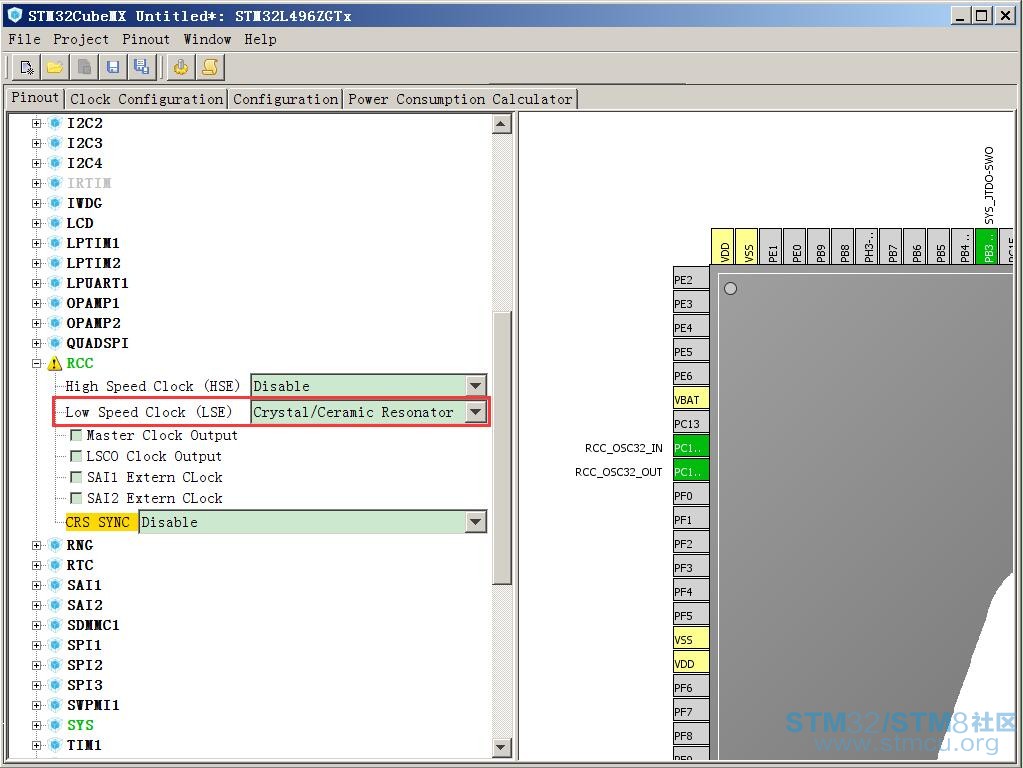Enable the Master Clock Output checkbox
The image size is (1023, 768).
76,435
